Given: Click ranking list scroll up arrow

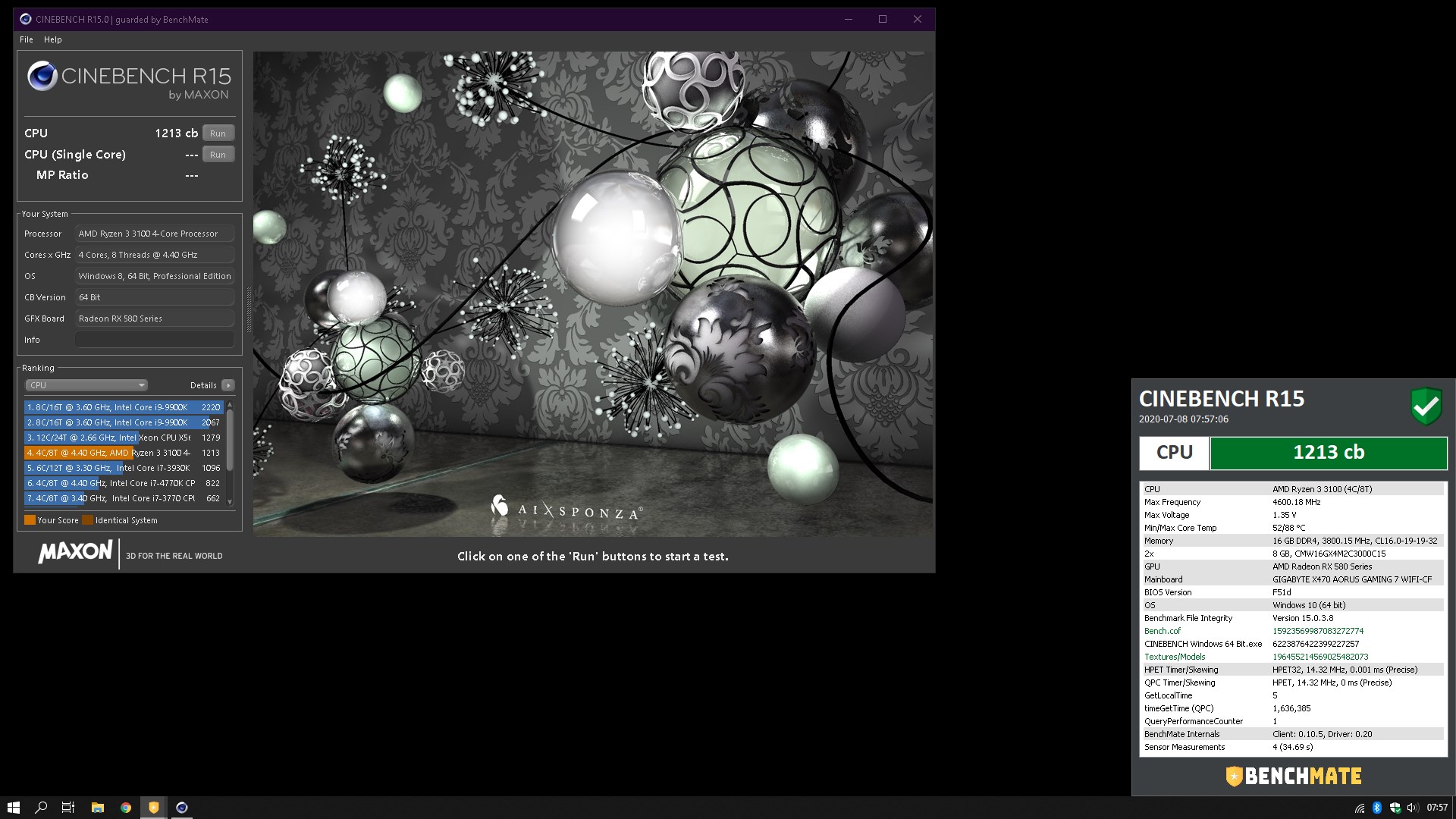Looking at the screenshot, I should pos(230,404).
